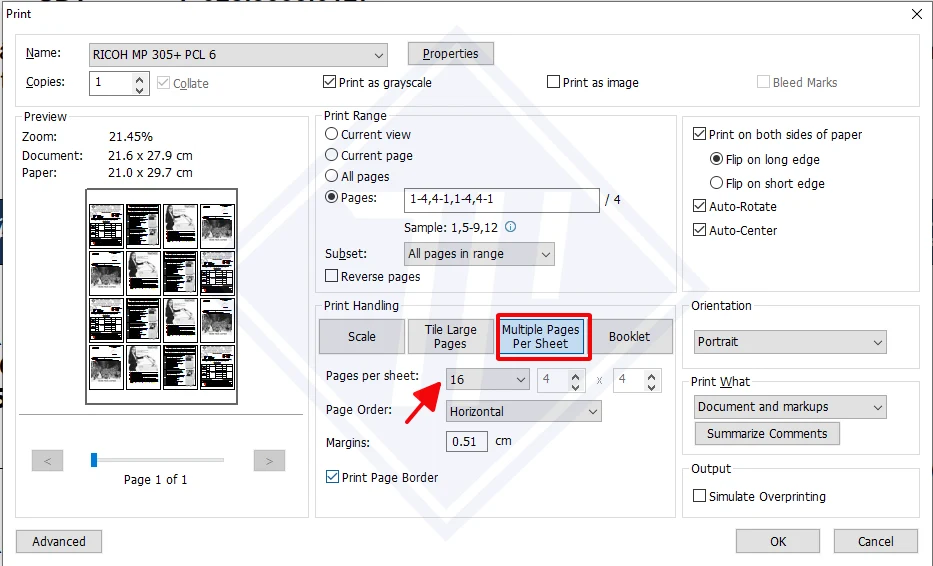
Task: Toggle Print as grayscale checkbox
Action: pos(329,82)
